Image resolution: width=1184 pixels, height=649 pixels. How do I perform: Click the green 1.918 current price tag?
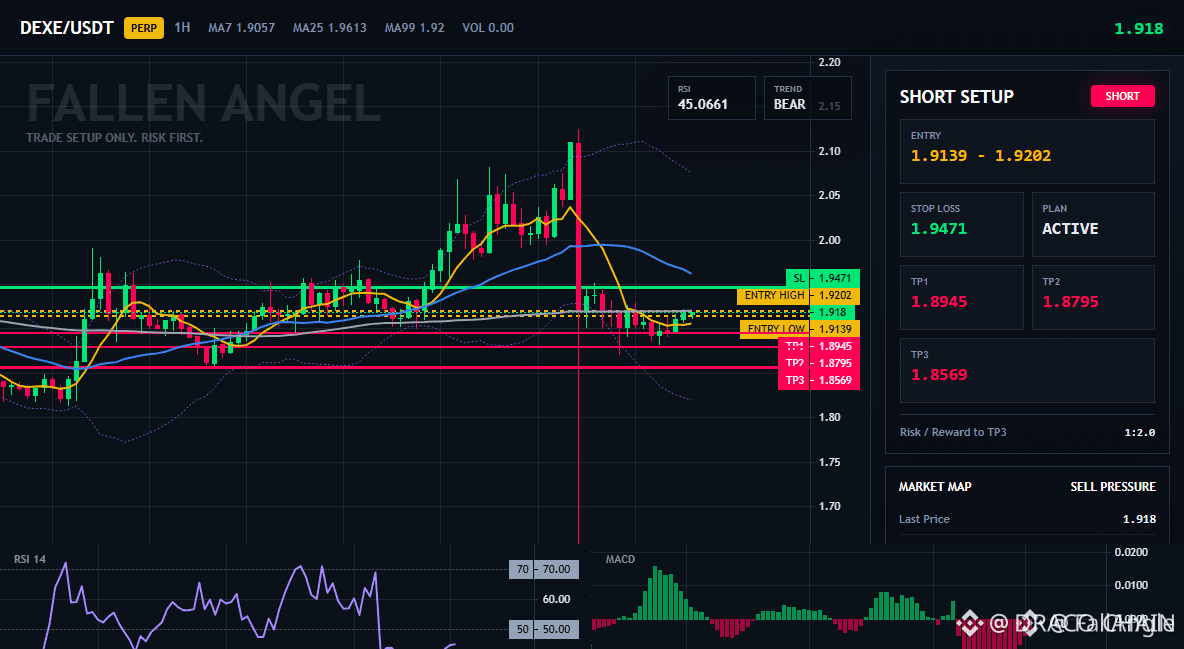(x=832, y=312)
